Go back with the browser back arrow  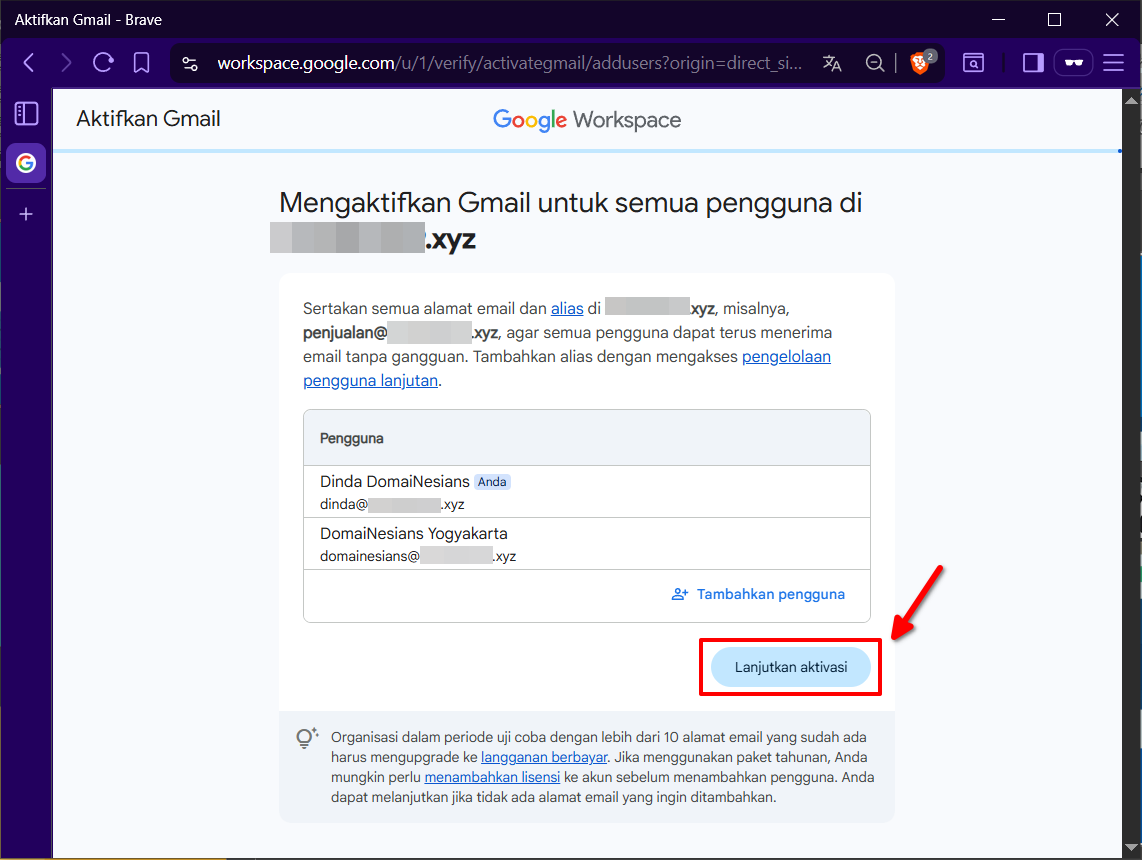(x=29, y=63)
